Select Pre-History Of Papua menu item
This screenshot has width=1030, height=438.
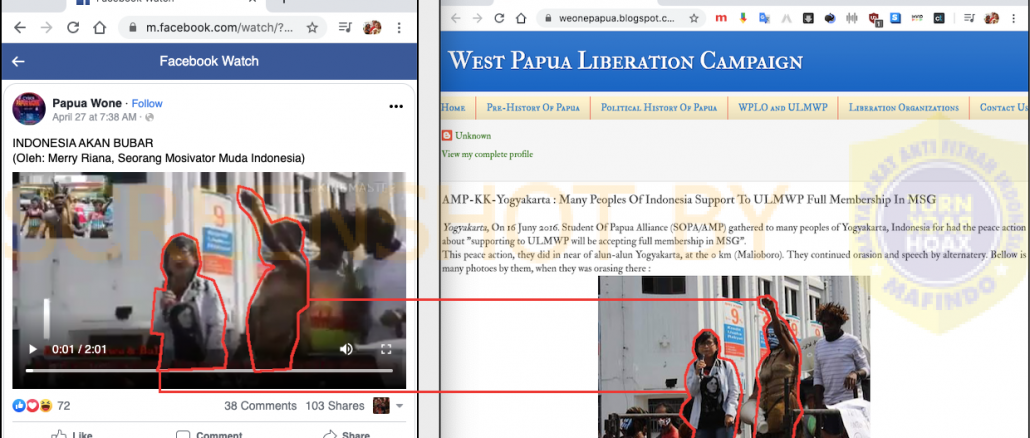pyautogui.click(x=533, y=108)
